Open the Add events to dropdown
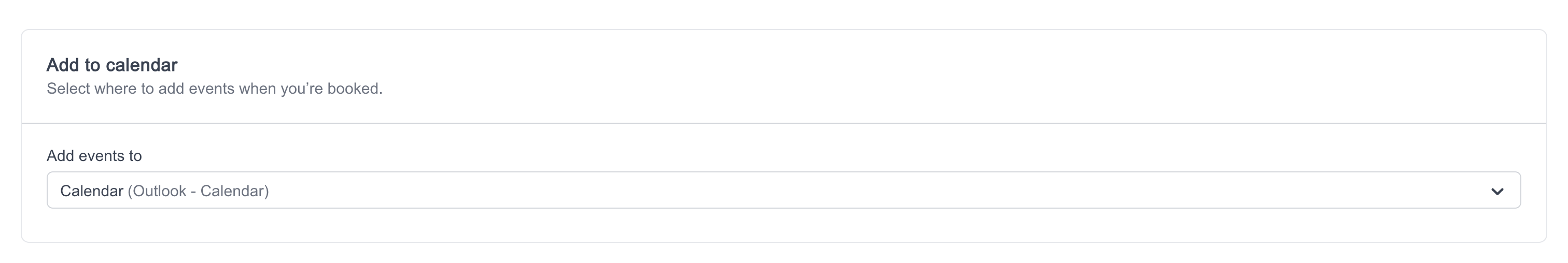This screenshot has width=1568, height=263. (x=783, y=190)
